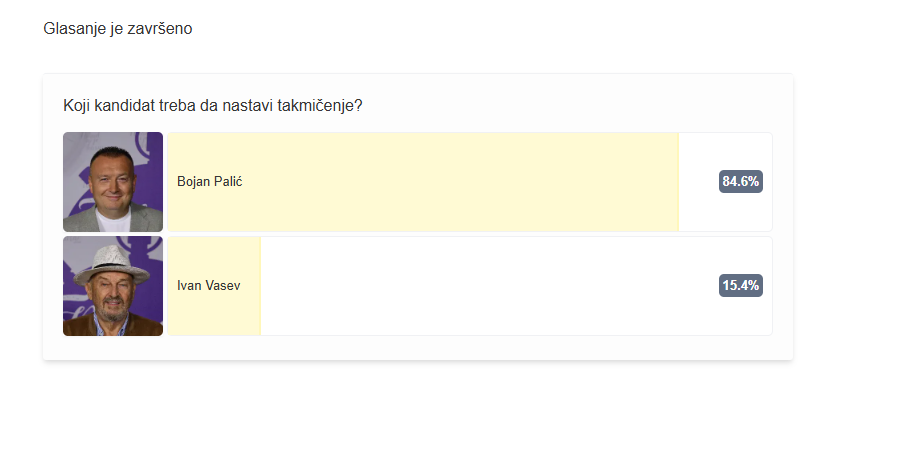Screen dimensions: 922x463
Task: Click Bojan Palić's candidate photo
Action: pyautogui.click(x=113, y=182)
